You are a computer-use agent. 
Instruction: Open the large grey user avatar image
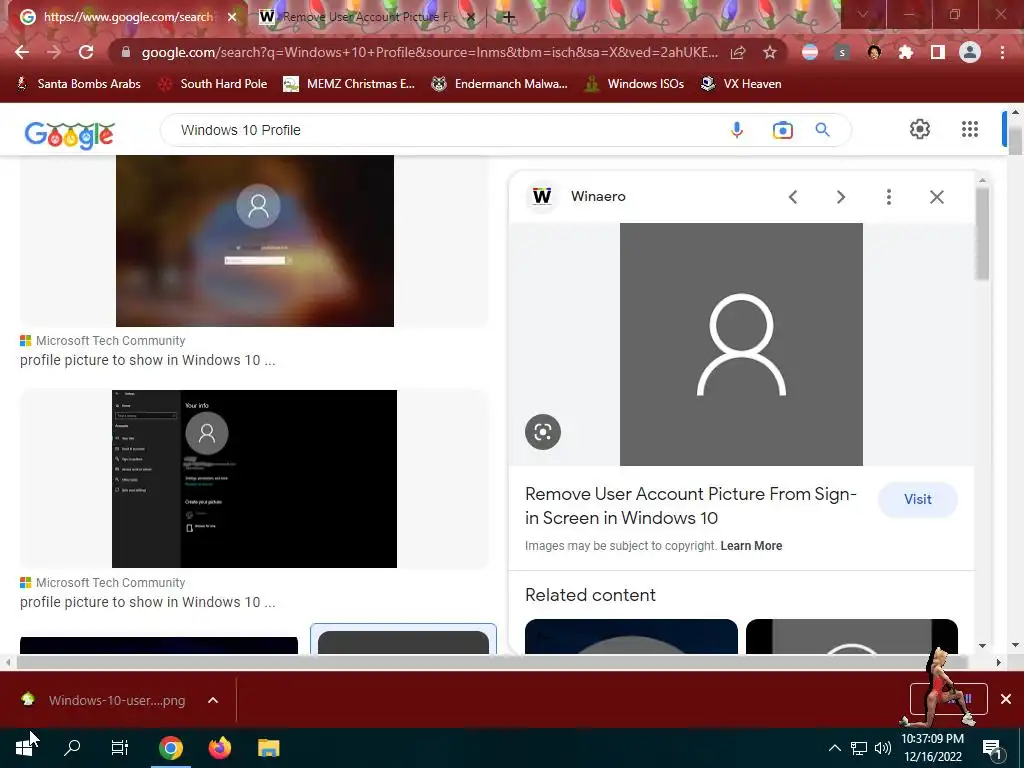[741, 344]
